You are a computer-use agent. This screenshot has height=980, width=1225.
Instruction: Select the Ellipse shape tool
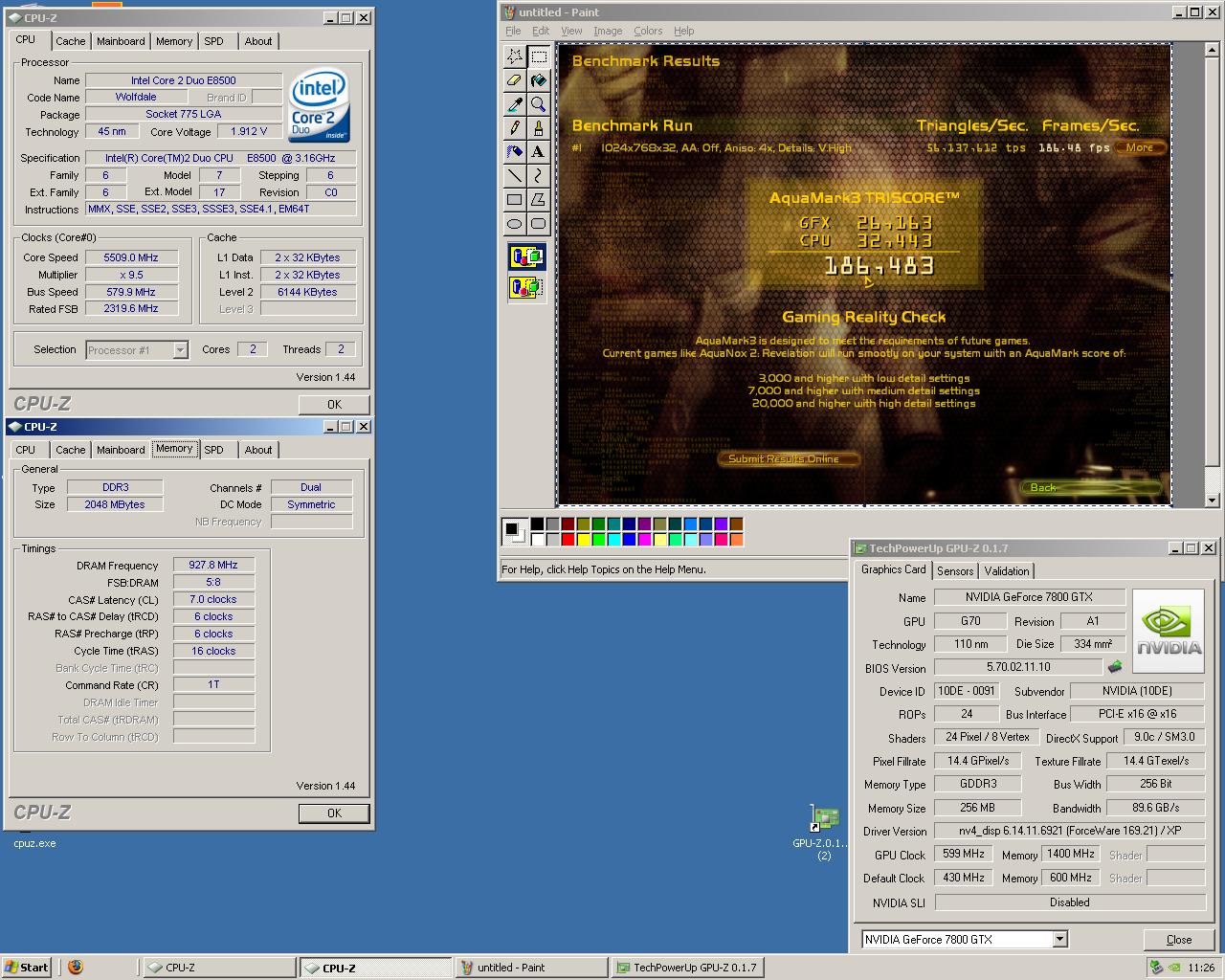click(515, 223)
